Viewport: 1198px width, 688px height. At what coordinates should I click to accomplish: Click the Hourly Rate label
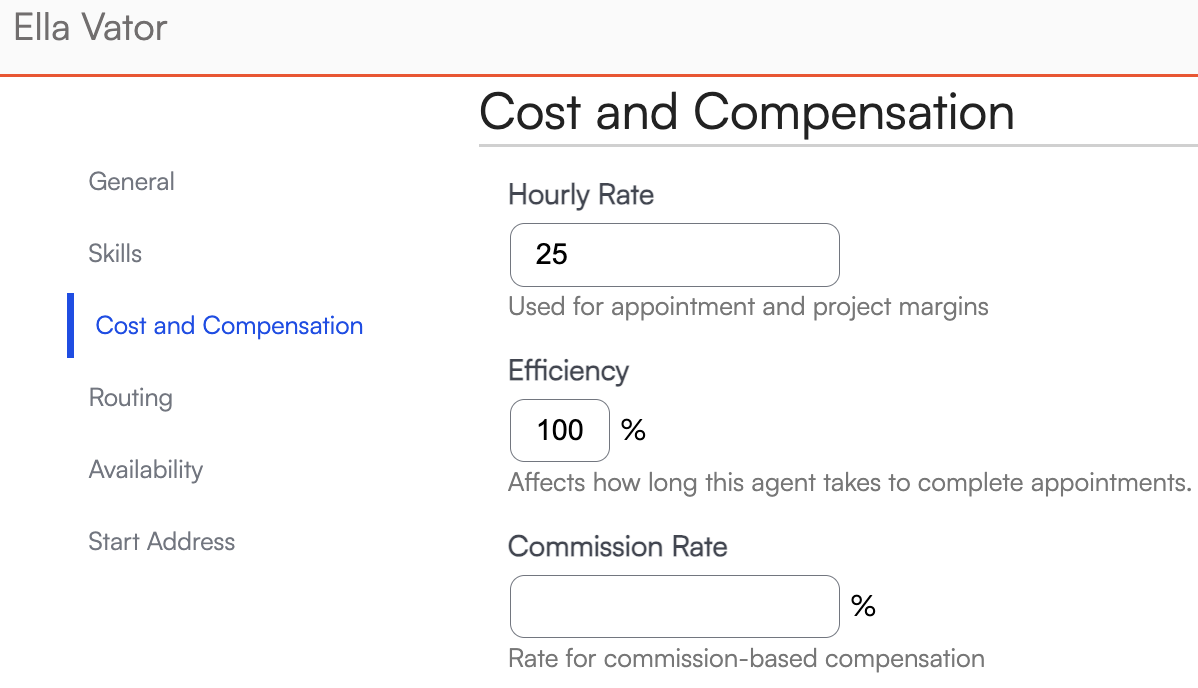pyautogui.click(x=580, y=195)
